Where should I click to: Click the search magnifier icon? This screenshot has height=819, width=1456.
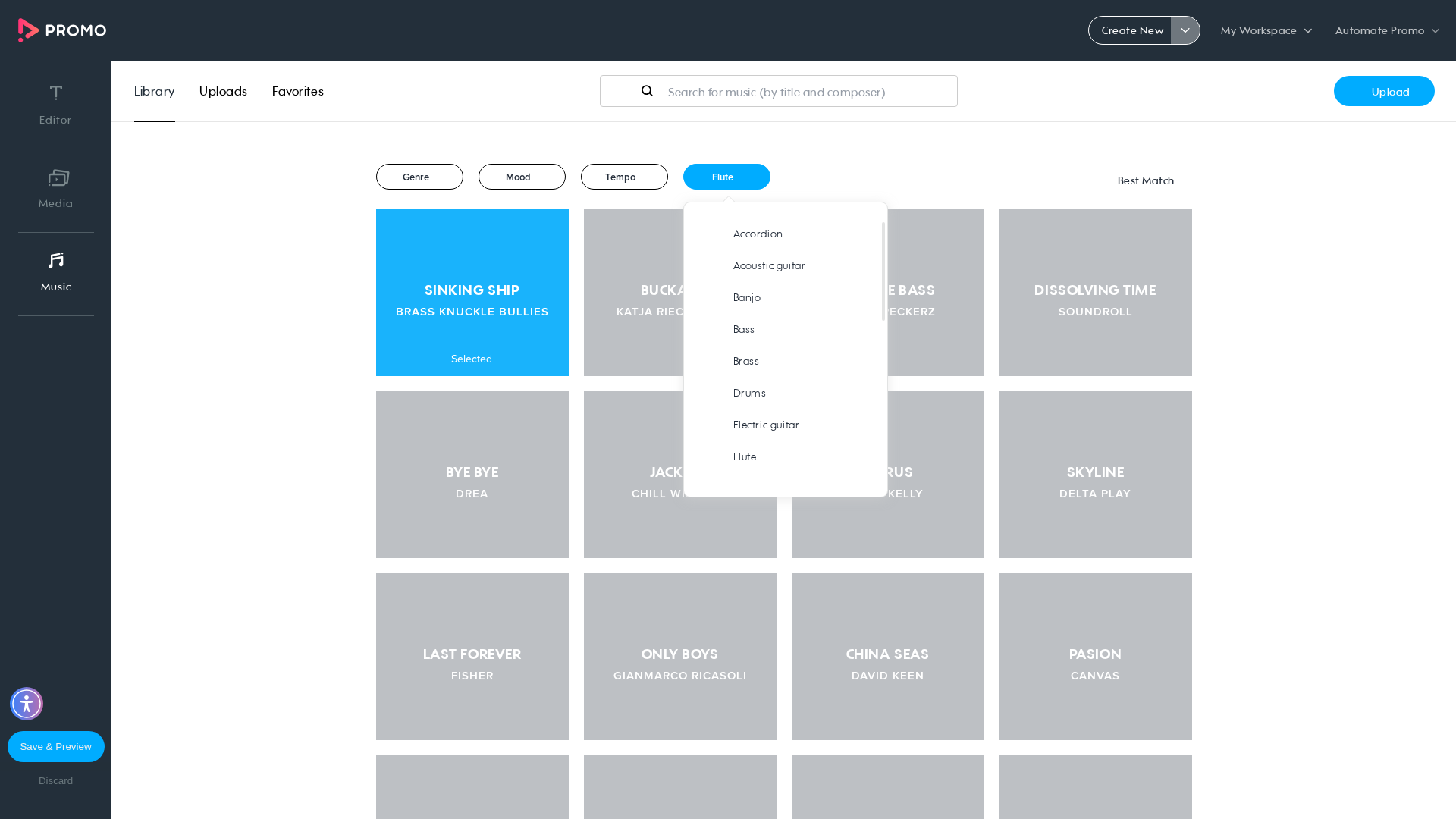coord(647,91)
